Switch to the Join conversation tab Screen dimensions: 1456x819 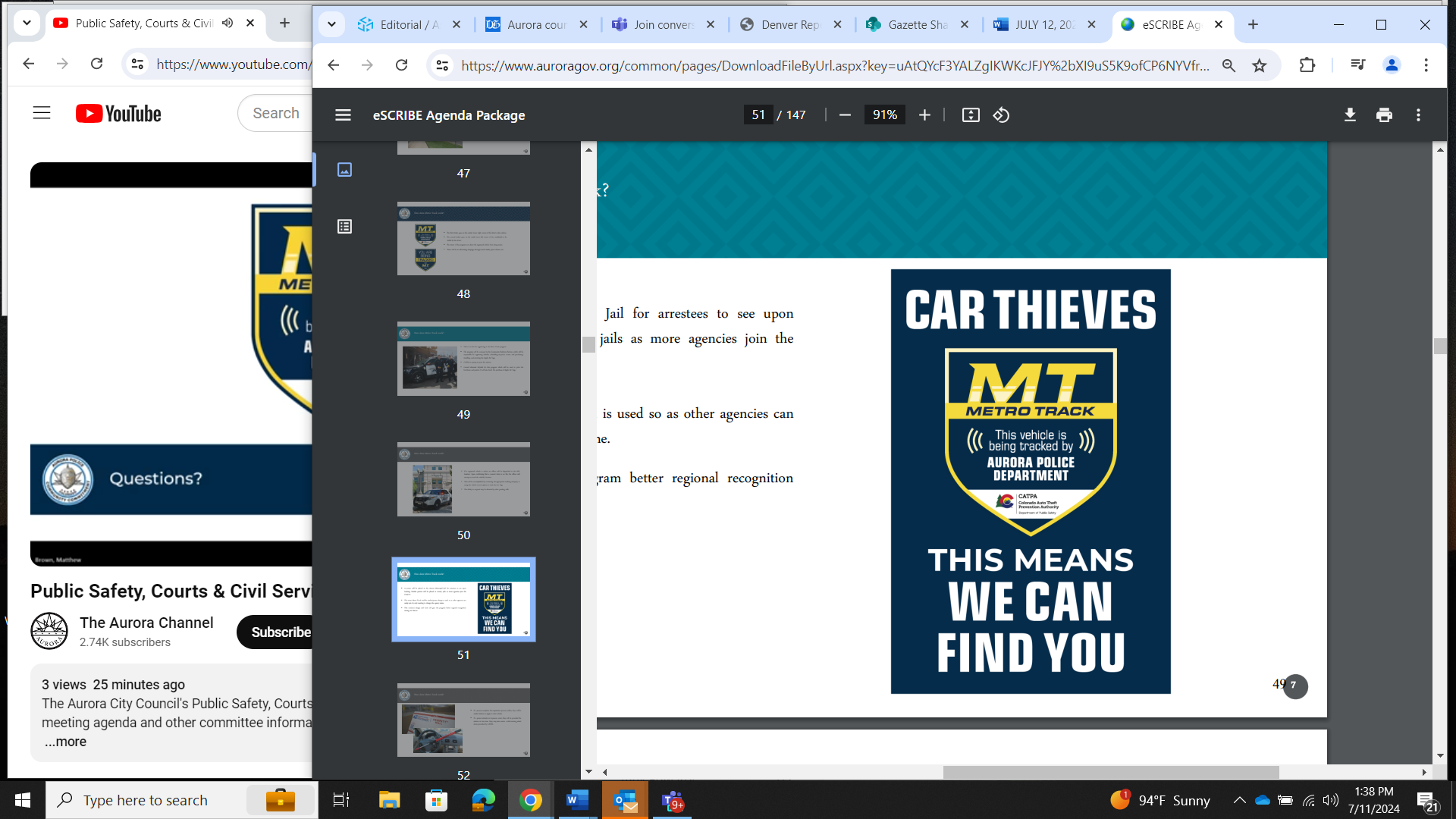(664, 24)
